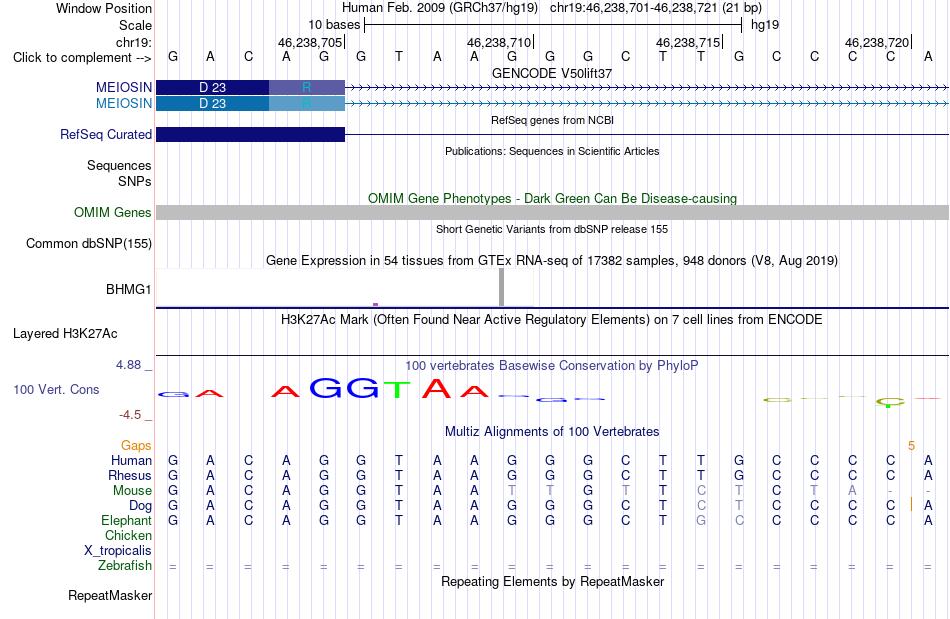Screen dimensions: 950x619
Task: Click the Human species row label
Action: coord(131,460)
